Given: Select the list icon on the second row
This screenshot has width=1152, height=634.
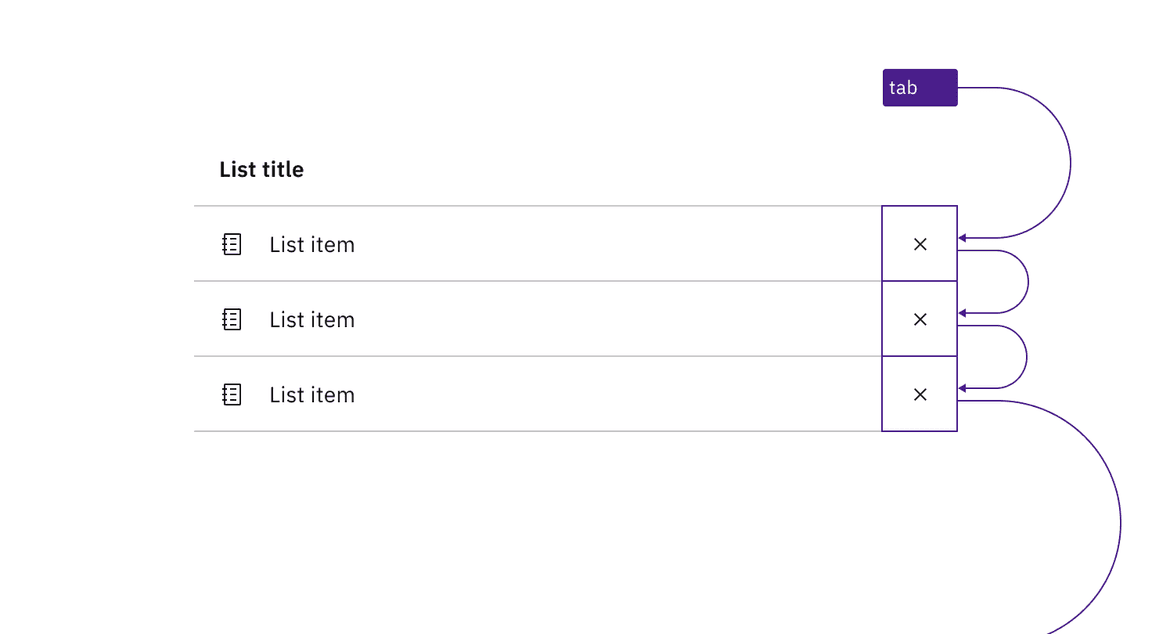Looking at the screenshot, I should [231, 319].
